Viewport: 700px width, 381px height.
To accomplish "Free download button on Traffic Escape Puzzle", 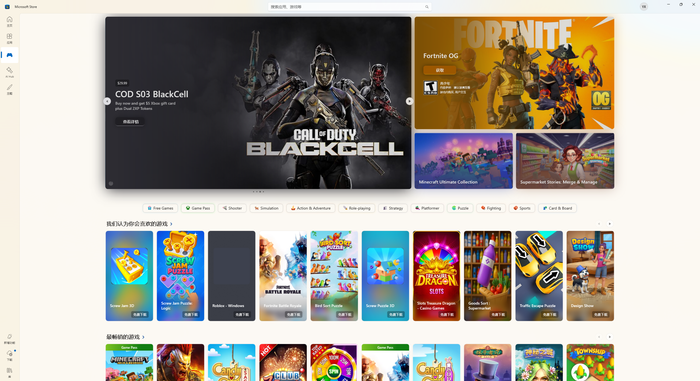I will 550,314.
